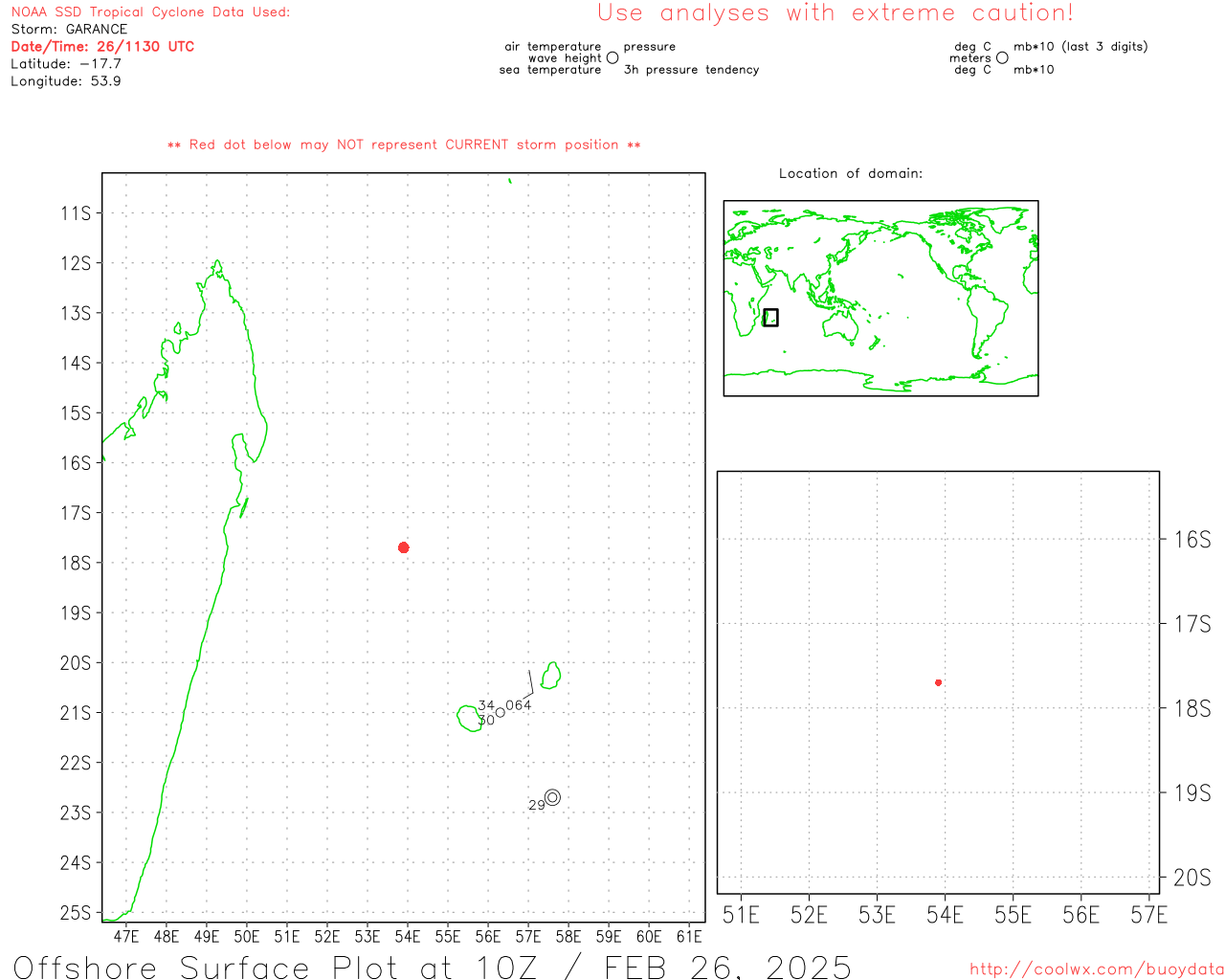Click the '3h pressure tendency' legend label
Viewport: 1225px width, 980px height.
pyautogui.click(x=691, y=70)
